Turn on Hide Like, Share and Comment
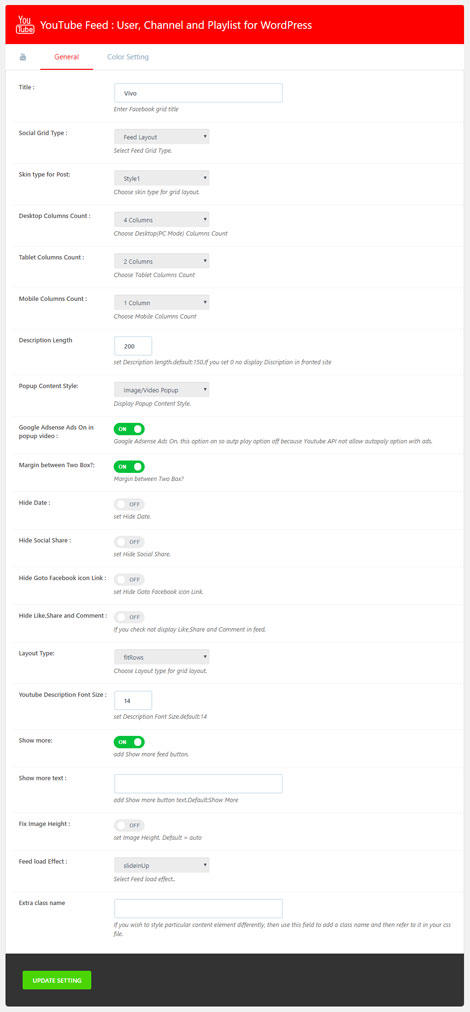The image size is (470, 1012). [x=129, y=617]
